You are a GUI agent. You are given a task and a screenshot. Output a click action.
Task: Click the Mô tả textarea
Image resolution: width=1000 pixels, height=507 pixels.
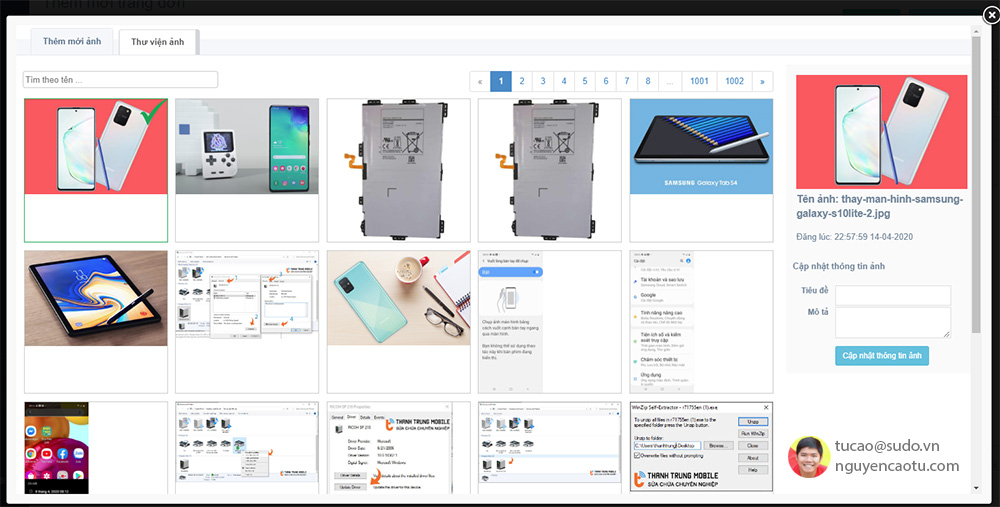893,323
